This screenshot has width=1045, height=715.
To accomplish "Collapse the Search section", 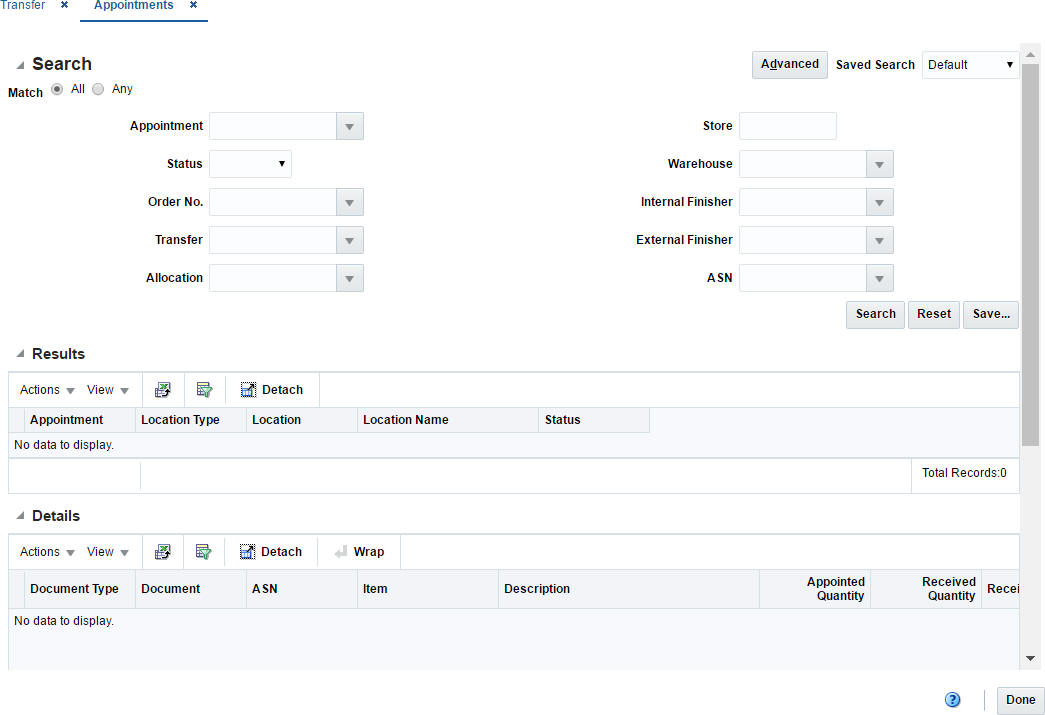I will pos(21,65).
